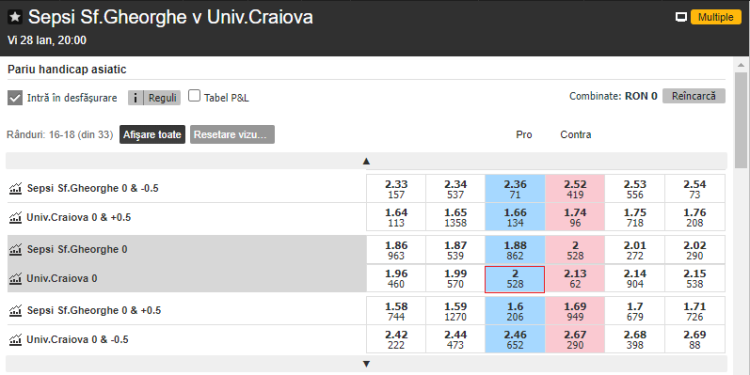
Task: Open the live video monitor icon
Action: click(681, 18)
